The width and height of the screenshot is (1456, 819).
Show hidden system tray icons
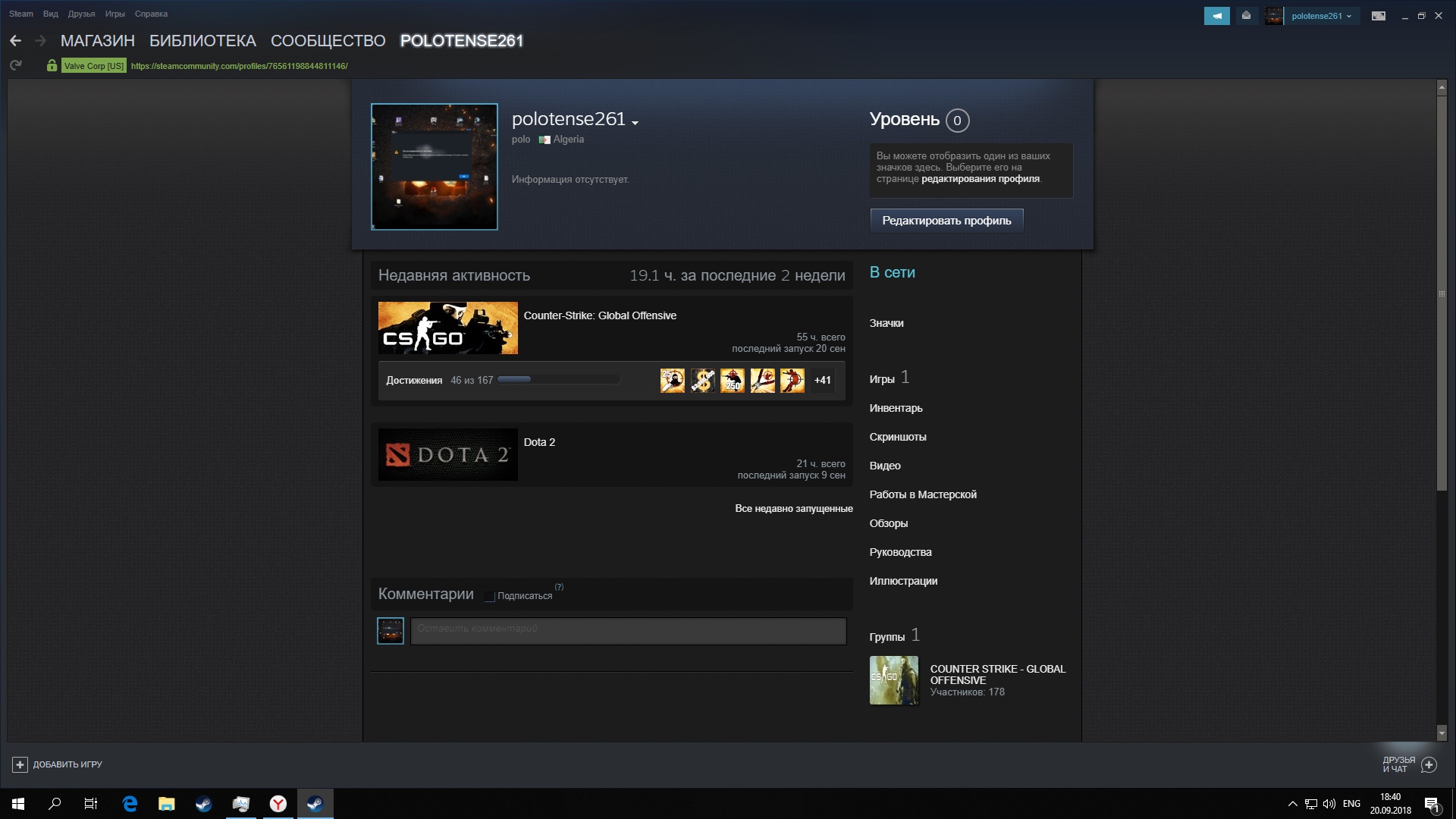coord(1293,804)
